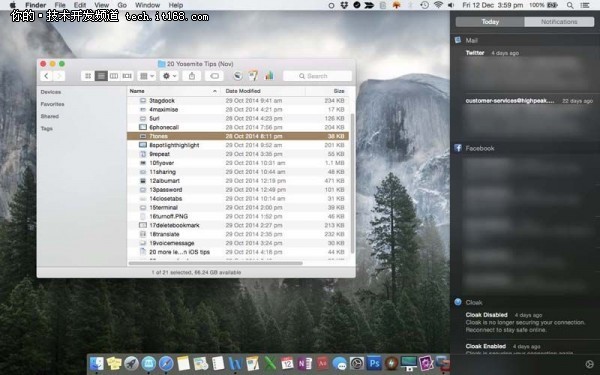Open the View menu

coord(101,5)
